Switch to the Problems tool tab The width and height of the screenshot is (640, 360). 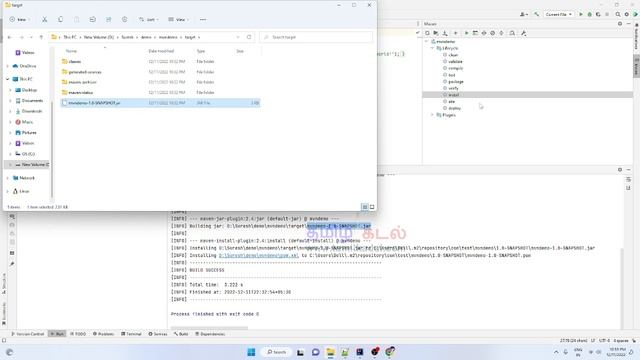click(104, 334)
